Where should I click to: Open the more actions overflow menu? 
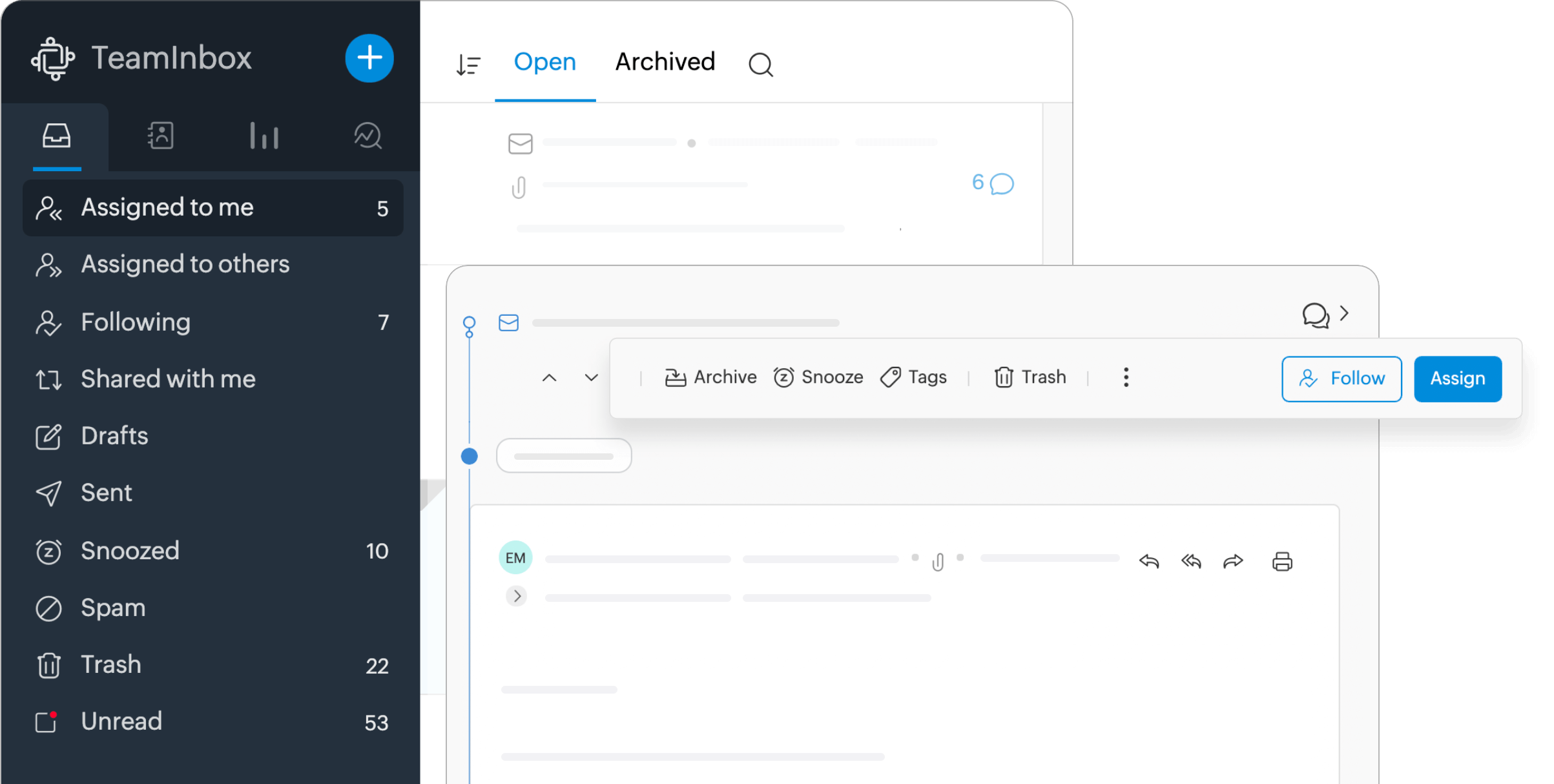[x=1126, y=377]
